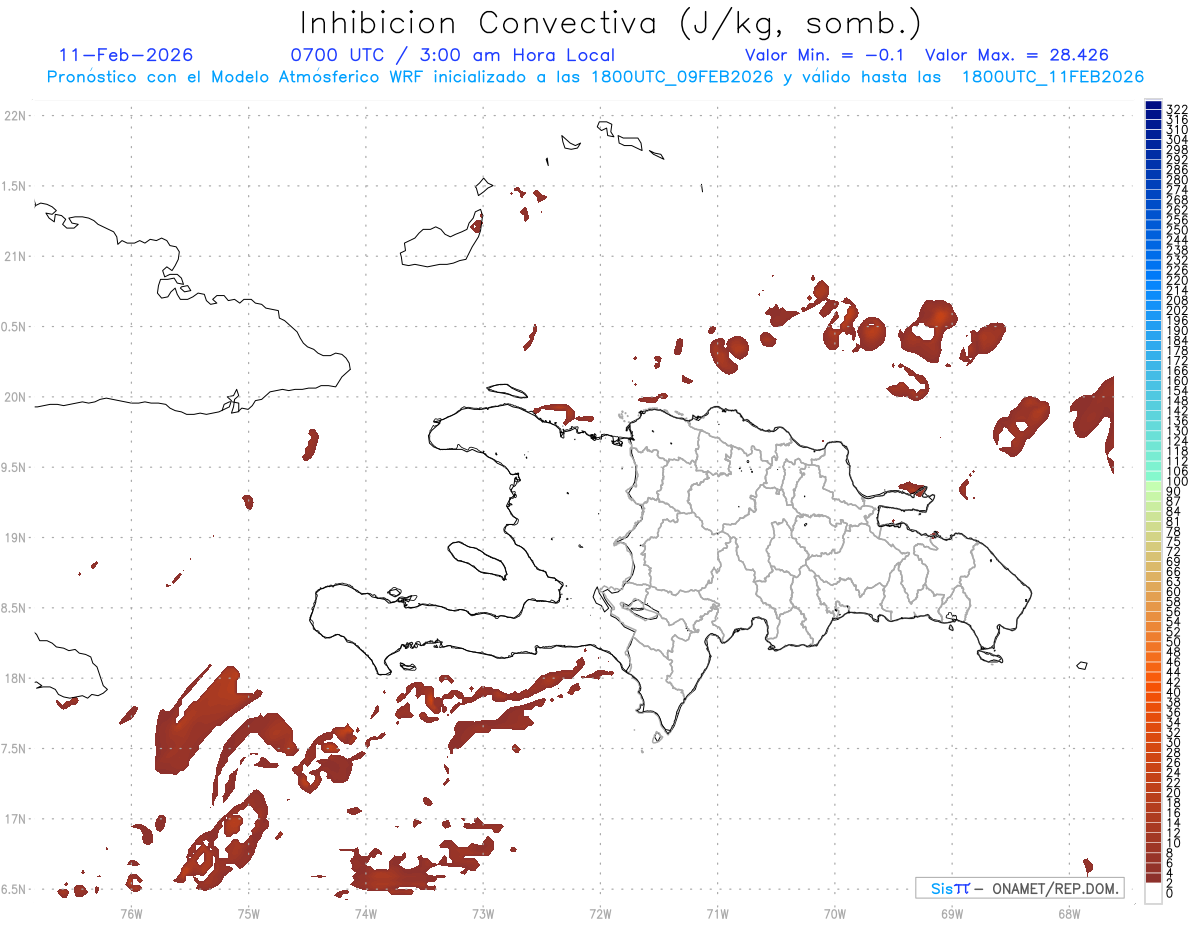The height and width of the screenshot is (927, 1200).
Task: Click the '22N' latitude label
Action: (x=15, y=116)
